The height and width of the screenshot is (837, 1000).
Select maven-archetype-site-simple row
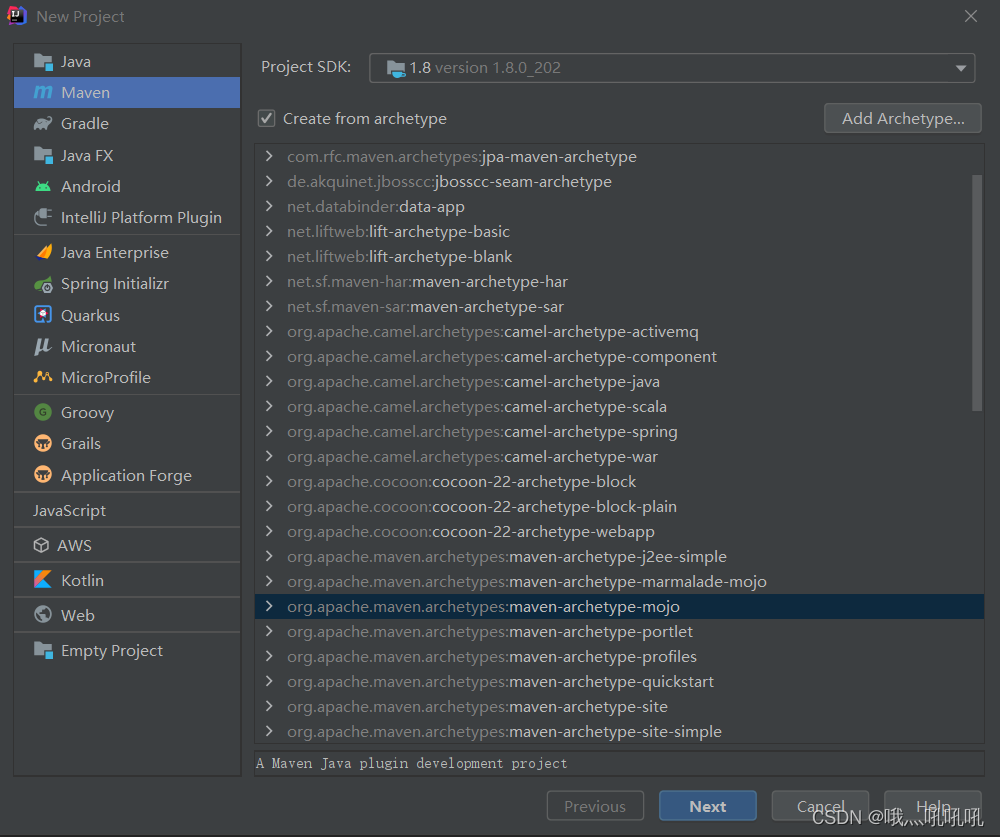pos(619,731)
